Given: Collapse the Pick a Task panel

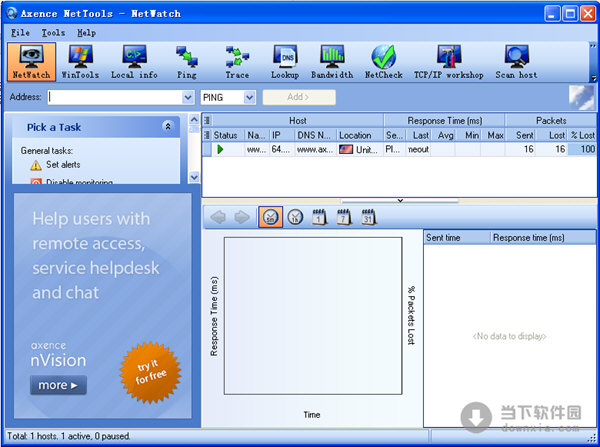Looking at the screenshot, I should point(168,126).
